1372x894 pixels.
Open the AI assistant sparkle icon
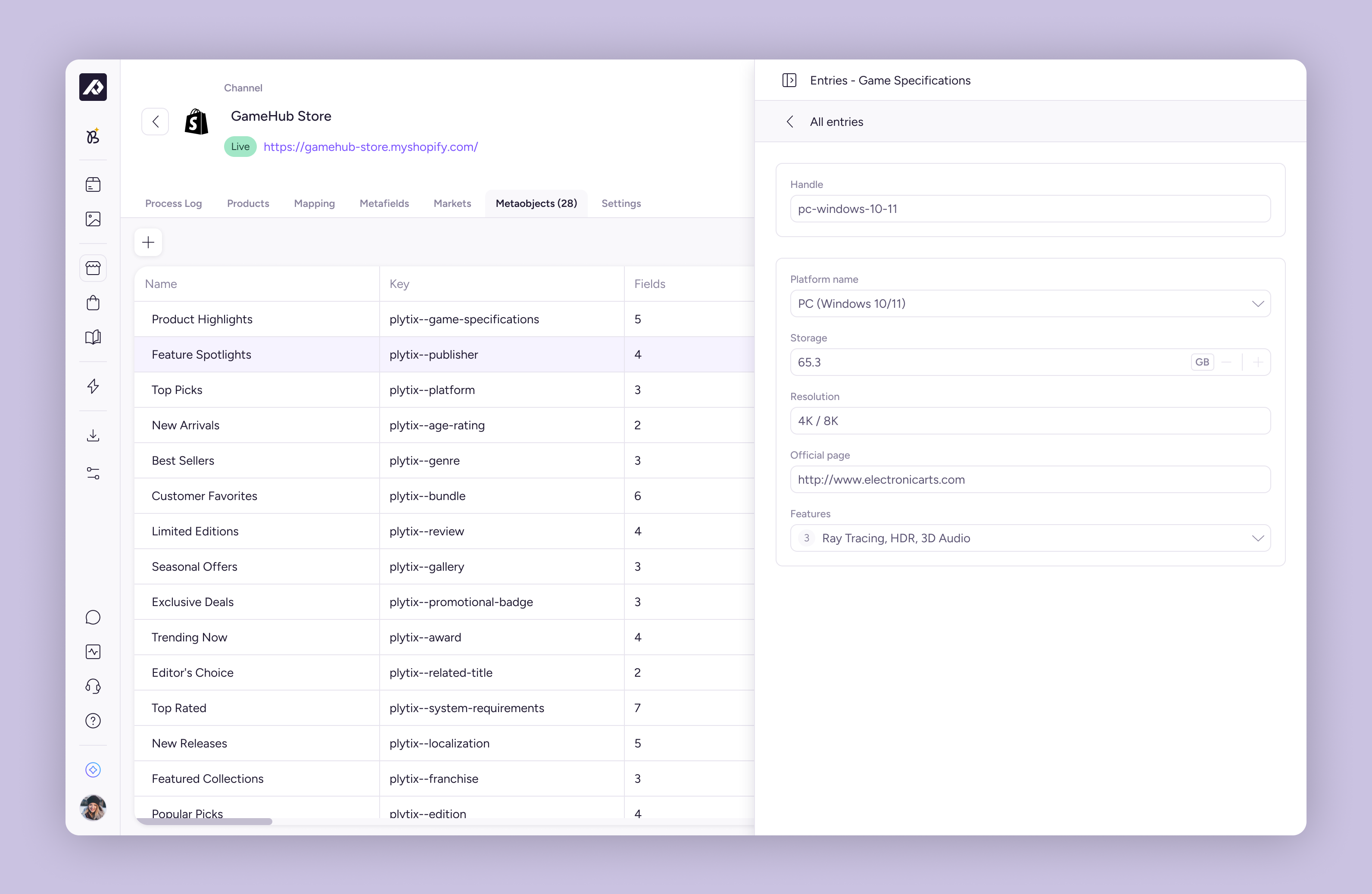coord(93,136)
